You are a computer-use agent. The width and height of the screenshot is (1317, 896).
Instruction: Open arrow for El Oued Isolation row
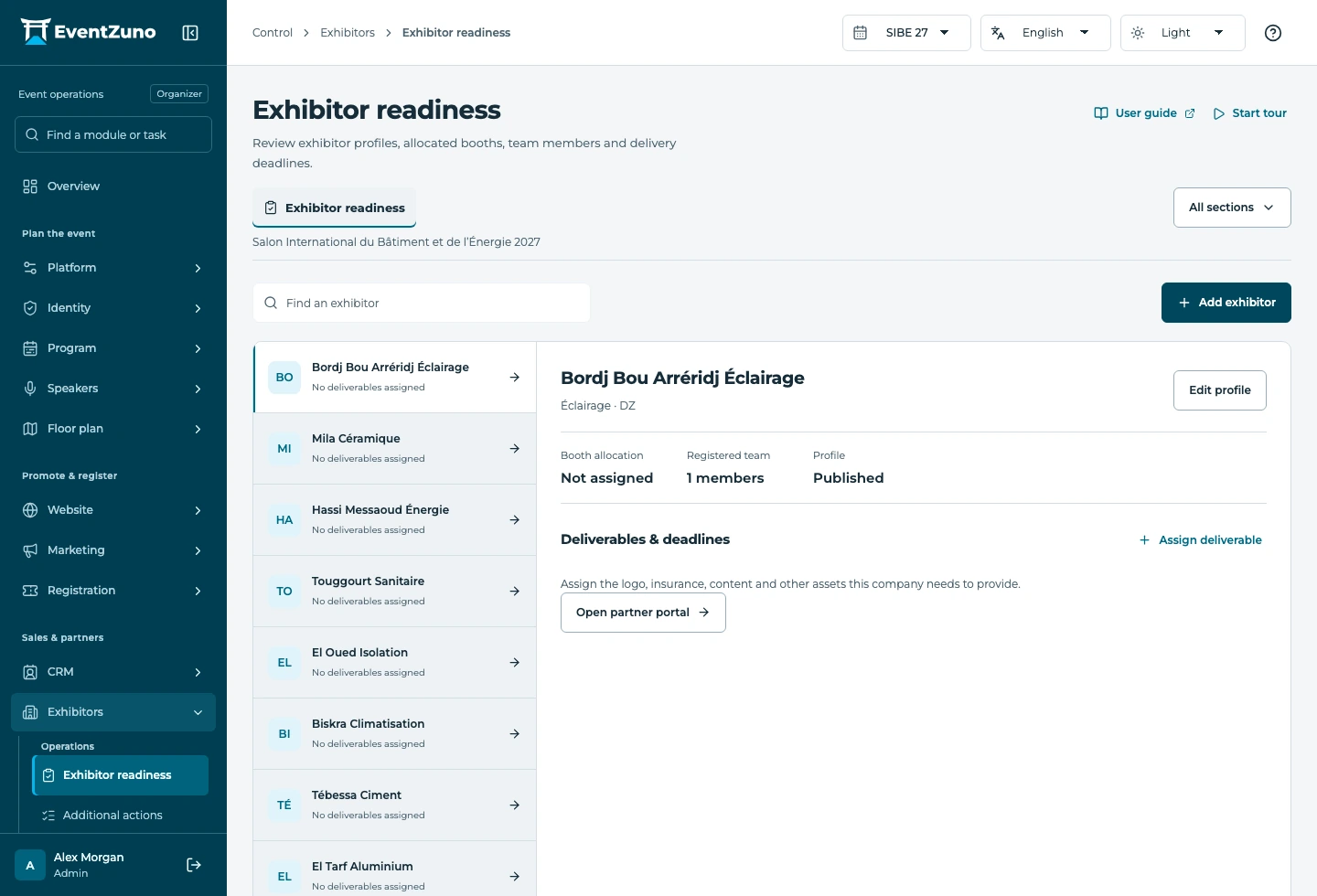[x=515, y=663]
